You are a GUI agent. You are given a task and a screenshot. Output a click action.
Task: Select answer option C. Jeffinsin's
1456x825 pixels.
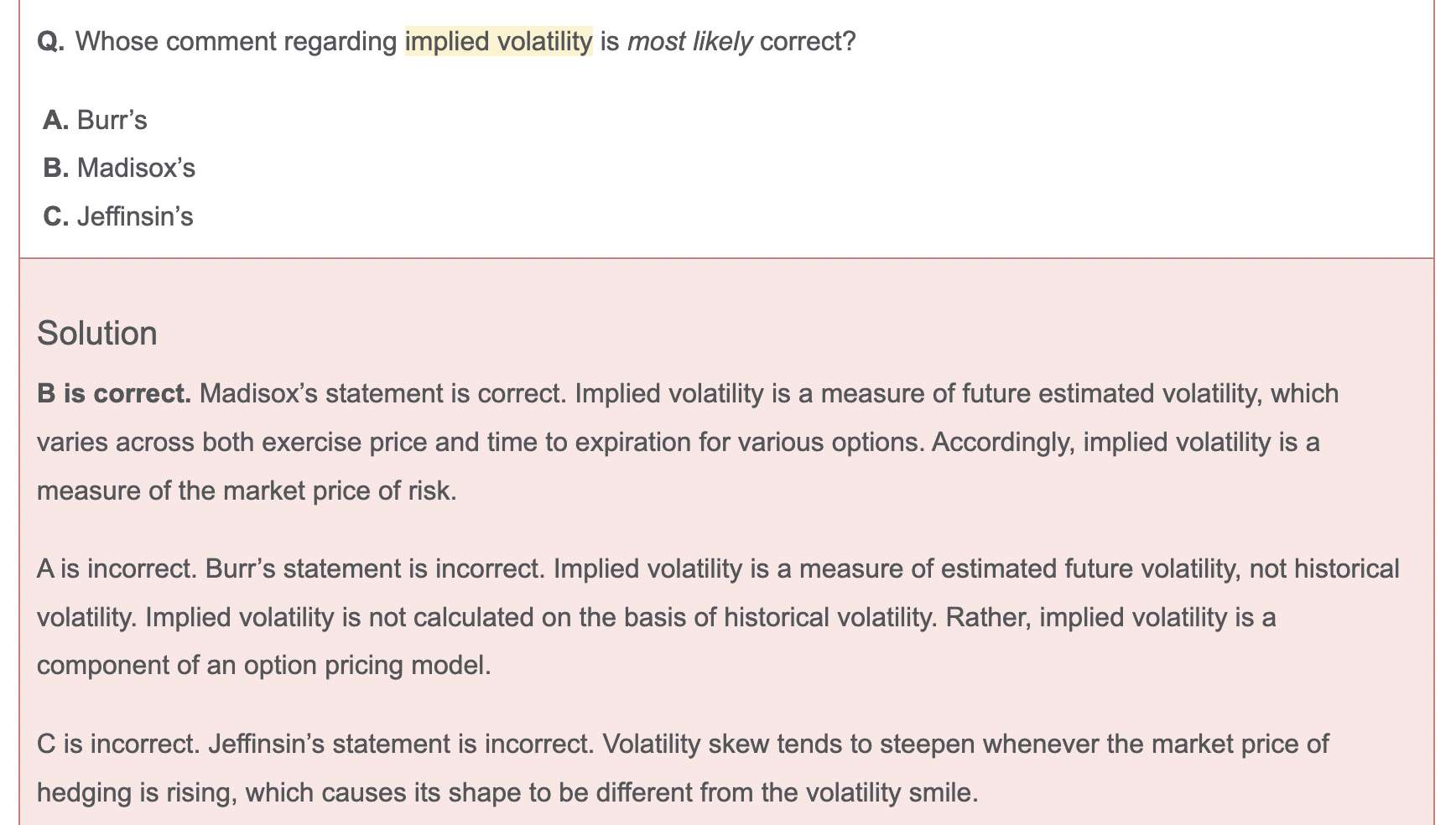[x=118, y=216]
